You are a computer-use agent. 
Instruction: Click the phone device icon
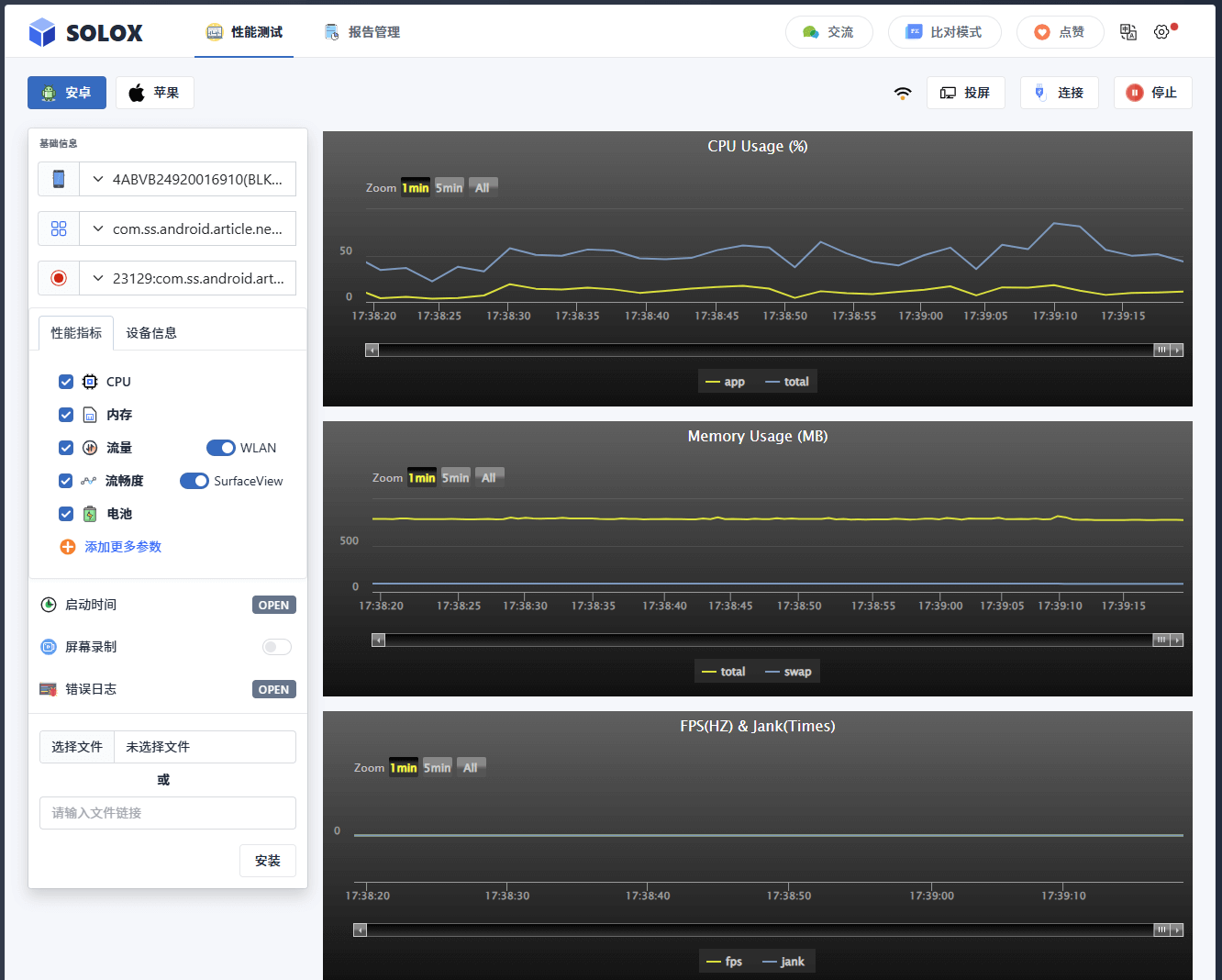pyautogui.click(x=59, y=179)
